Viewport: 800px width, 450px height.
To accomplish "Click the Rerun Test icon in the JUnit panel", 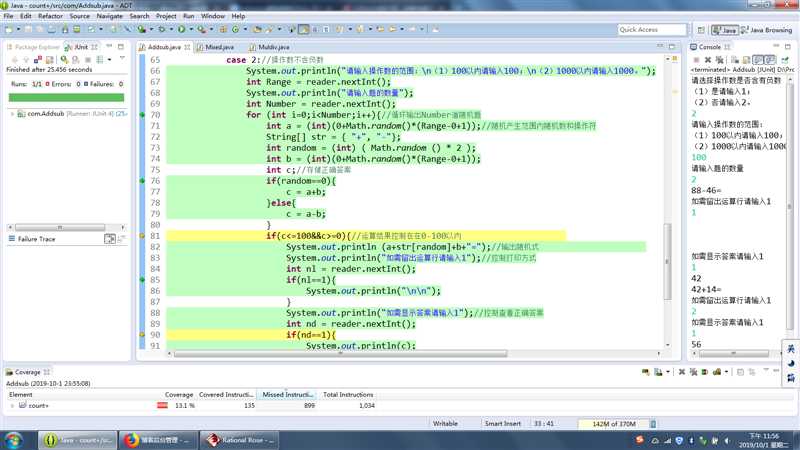I will (64, 60).
